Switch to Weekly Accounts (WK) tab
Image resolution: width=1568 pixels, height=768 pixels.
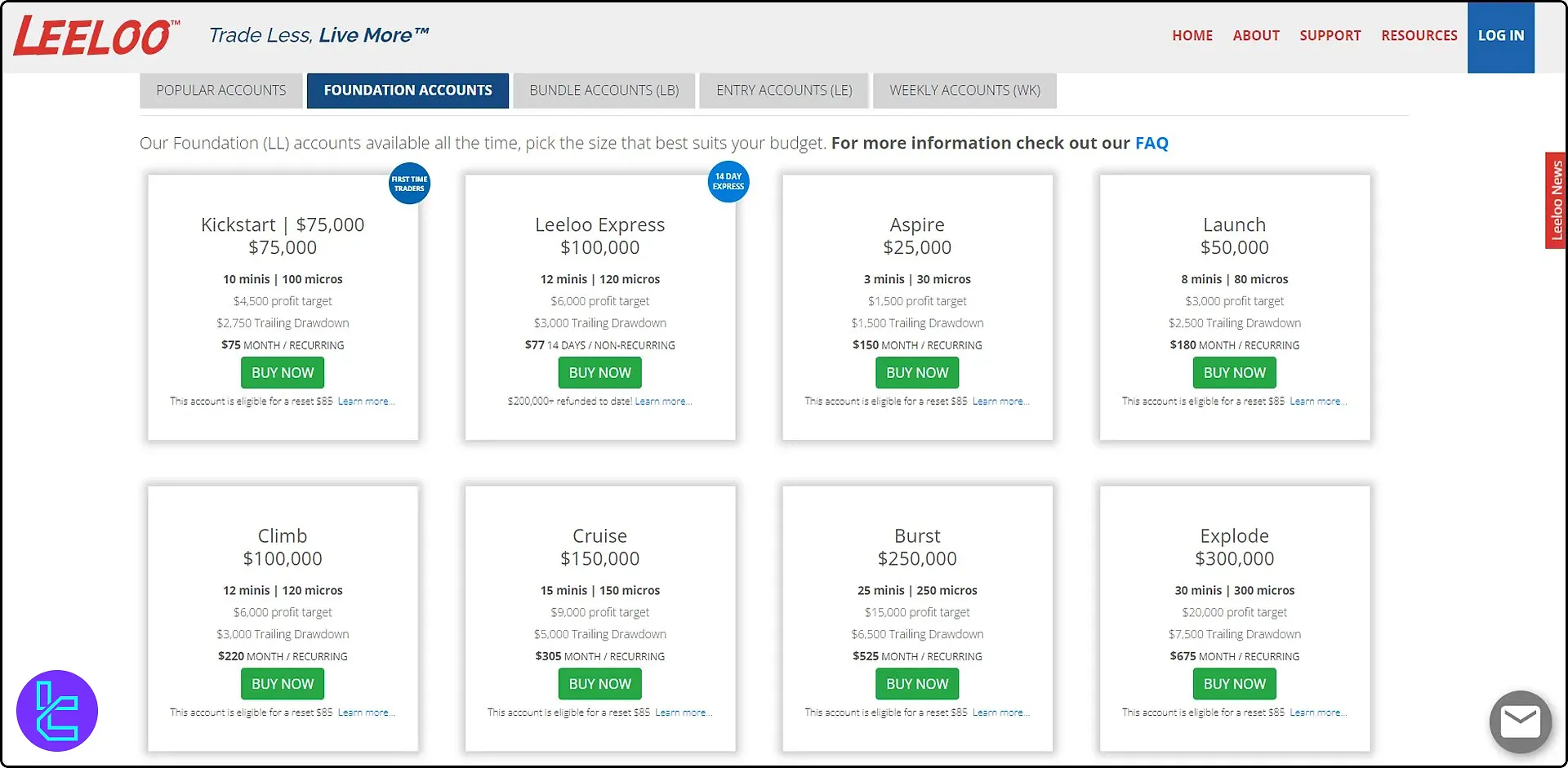click(964, 91)
